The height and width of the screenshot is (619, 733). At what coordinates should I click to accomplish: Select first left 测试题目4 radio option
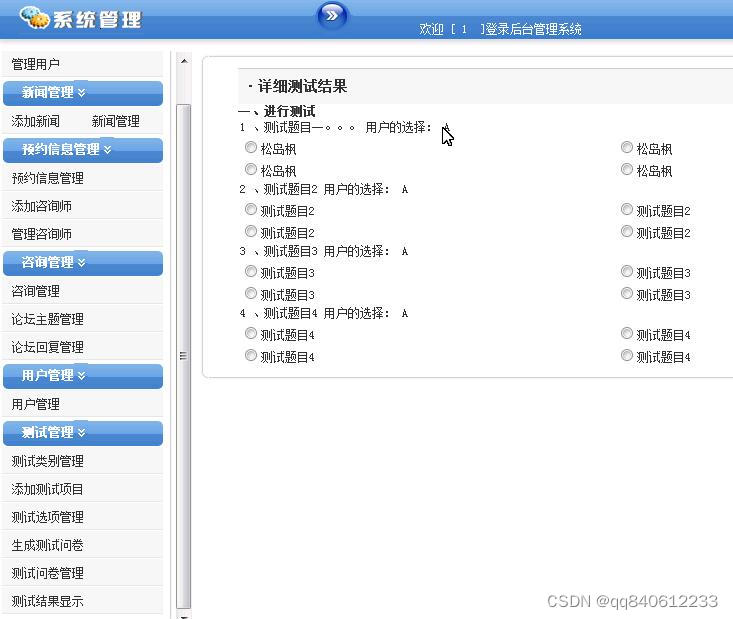coord(251,333)
